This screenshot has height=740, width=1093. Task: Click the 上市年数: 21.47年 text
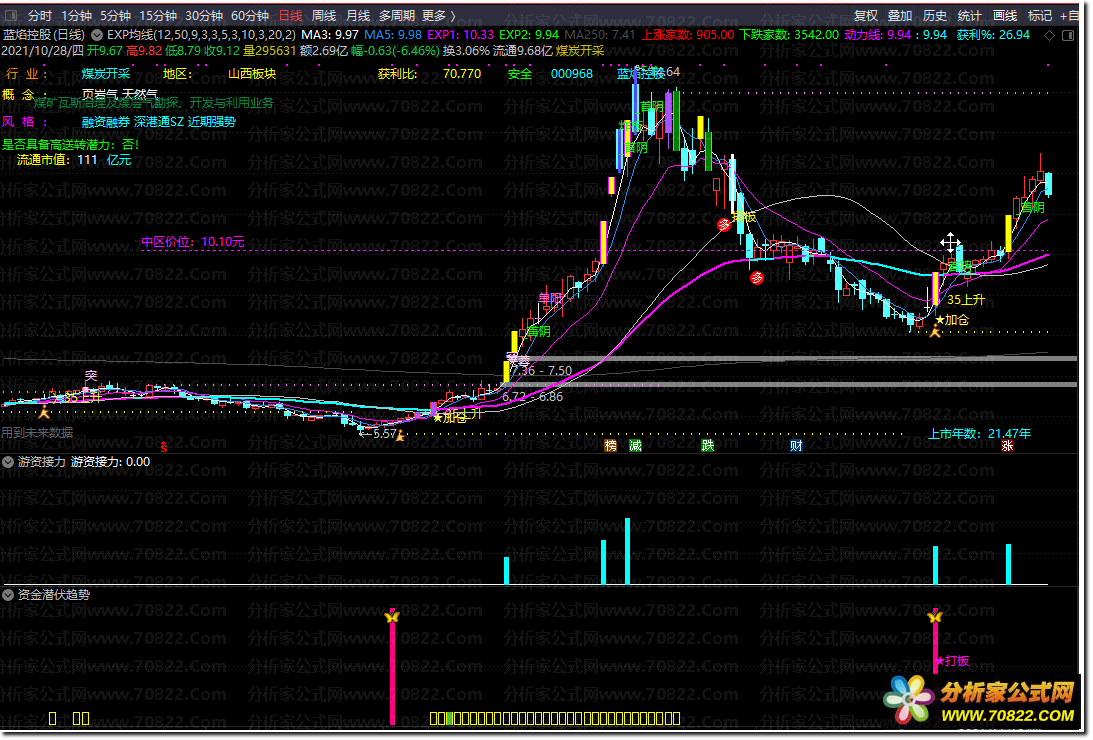click(979, 433)
